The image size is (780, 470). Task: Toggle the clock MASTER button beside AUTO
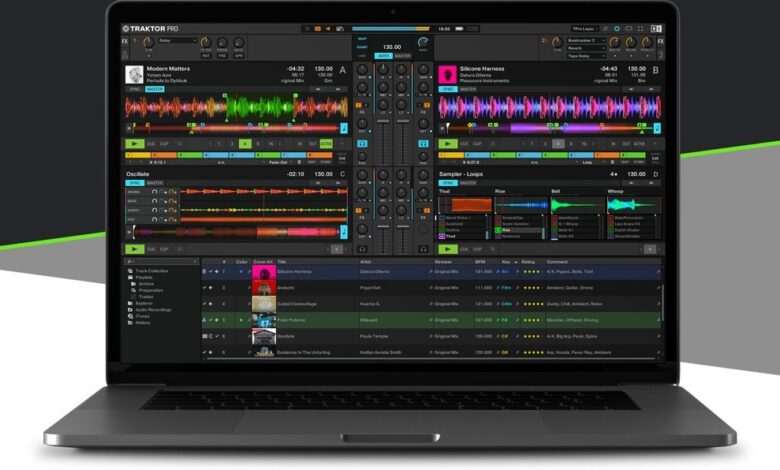coord(402,56)
